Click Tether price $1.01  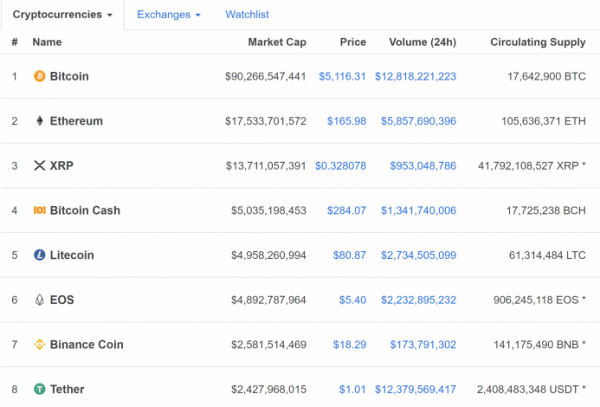[x=352, y=389]
